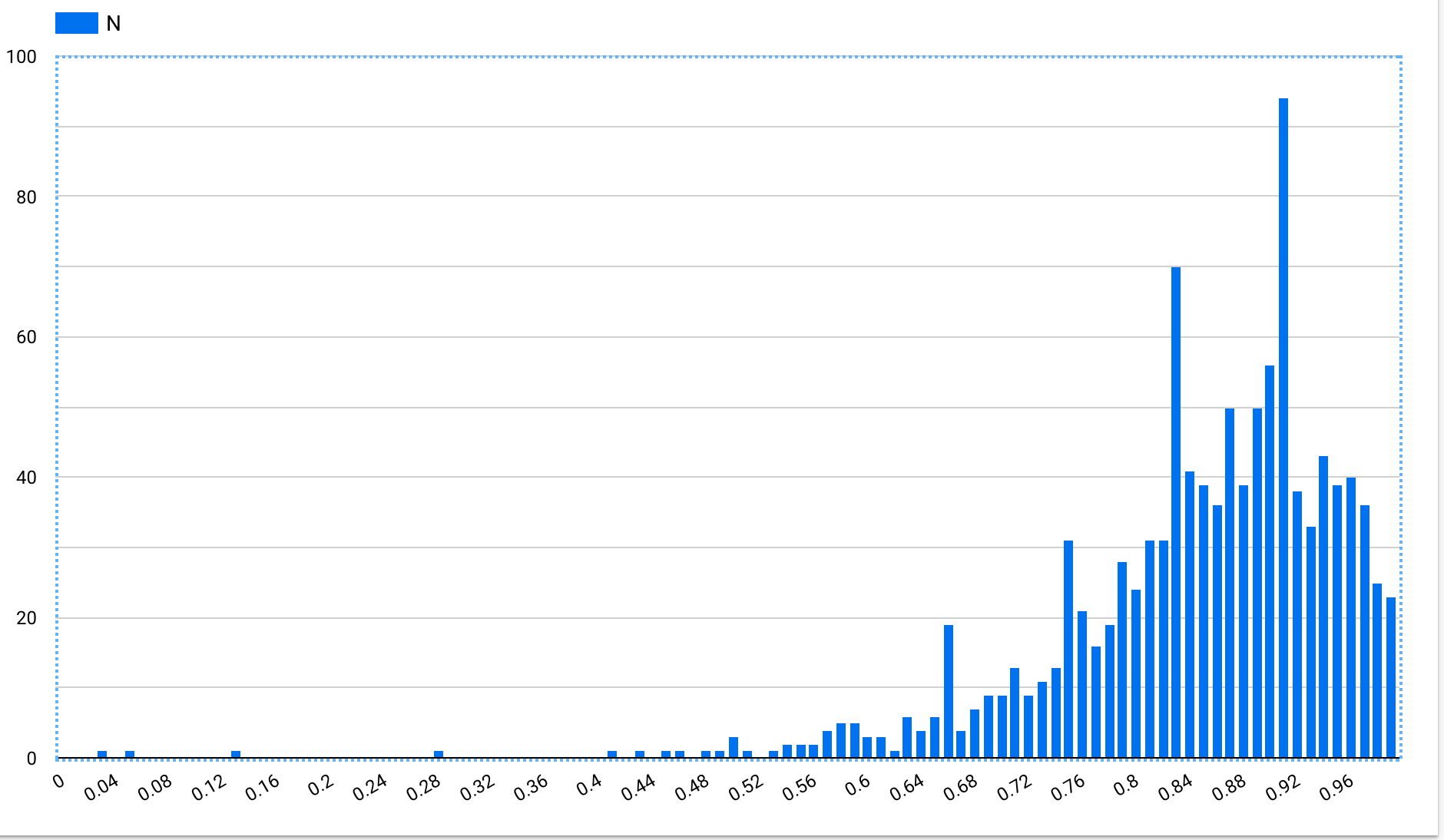The height and width of the screenshot is (840, 1444).
Task: Click the y-axis "0" label beside the baseline
Action: pyautogui.click(x=31, y=759)
